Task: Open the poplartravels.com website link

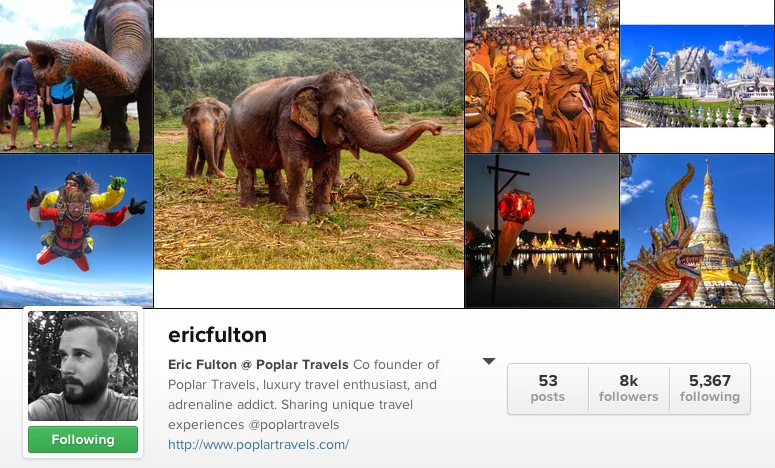Action: tap(258, 444)
